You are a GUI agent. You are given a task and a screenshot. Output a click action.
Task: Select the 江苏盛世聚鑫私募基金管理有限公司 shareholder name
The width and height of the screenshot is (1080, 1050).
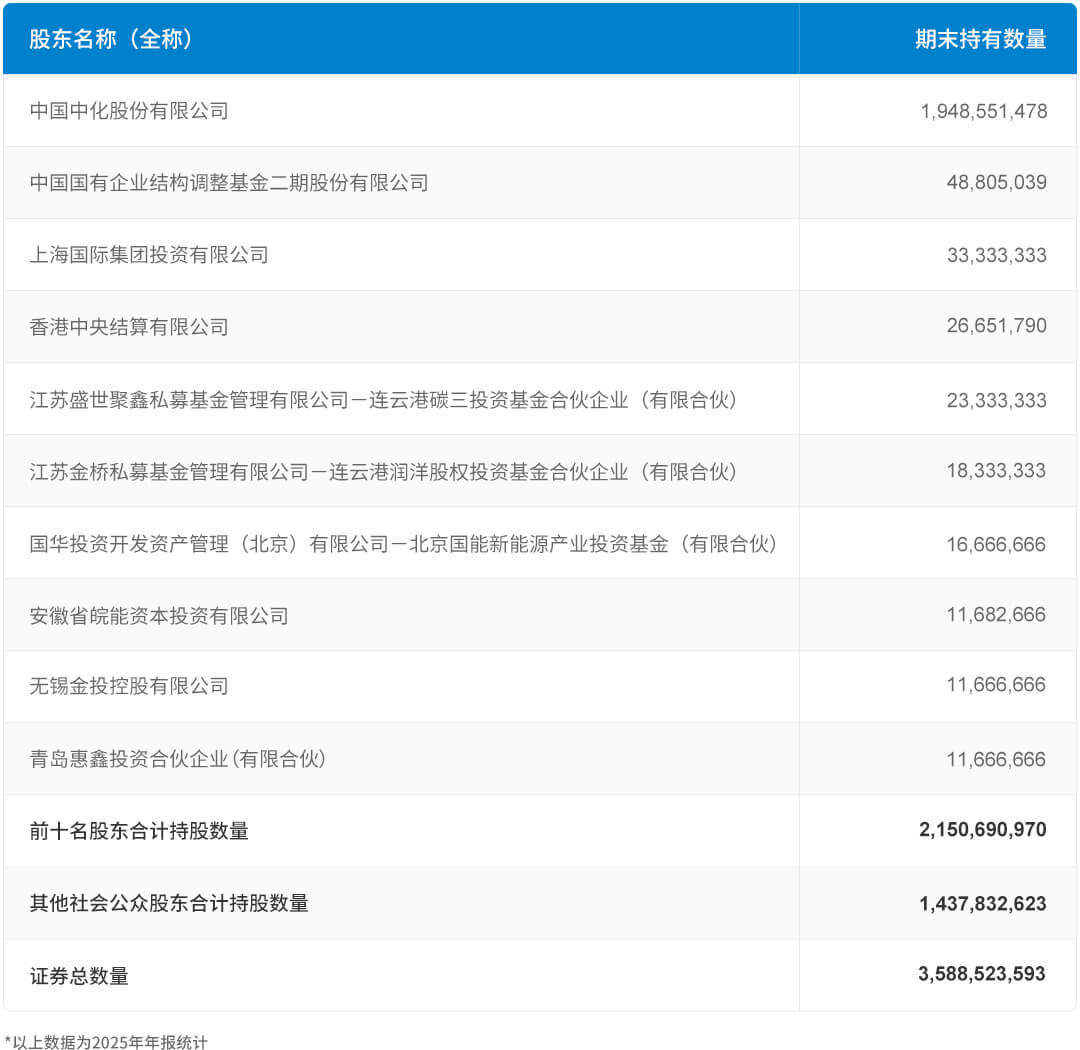(384, 400)
